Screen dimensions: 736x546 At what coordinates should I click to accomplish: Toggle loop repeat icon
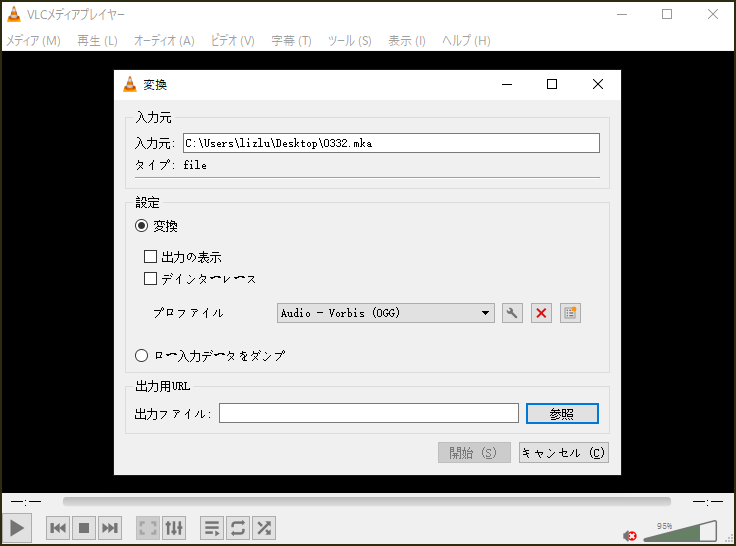(238, 528)
